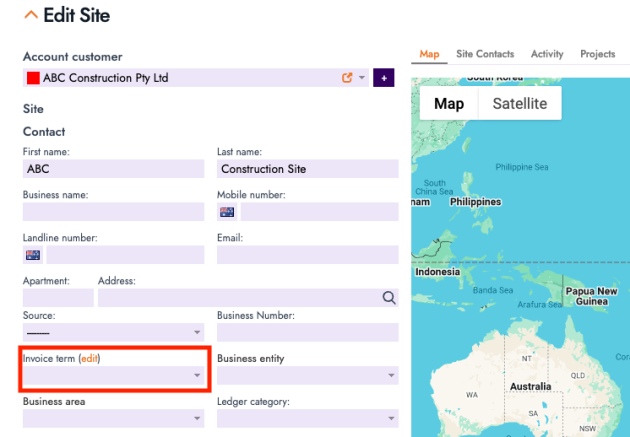Click the purple plus button beside Account customer
630x437 pixels.
[384, 78]
